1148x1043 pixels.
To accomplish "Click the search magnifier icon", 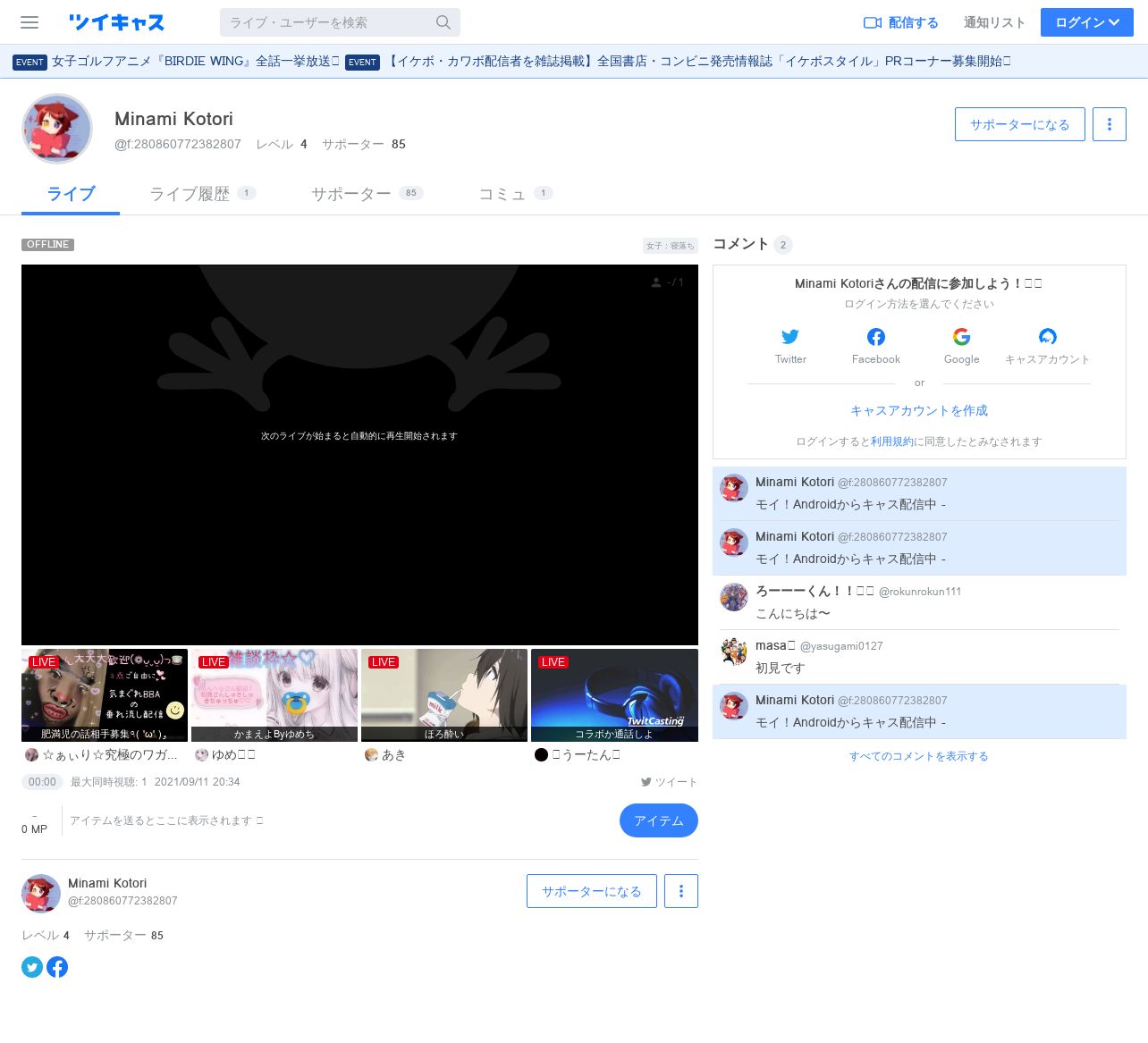I will click(443, 22).
